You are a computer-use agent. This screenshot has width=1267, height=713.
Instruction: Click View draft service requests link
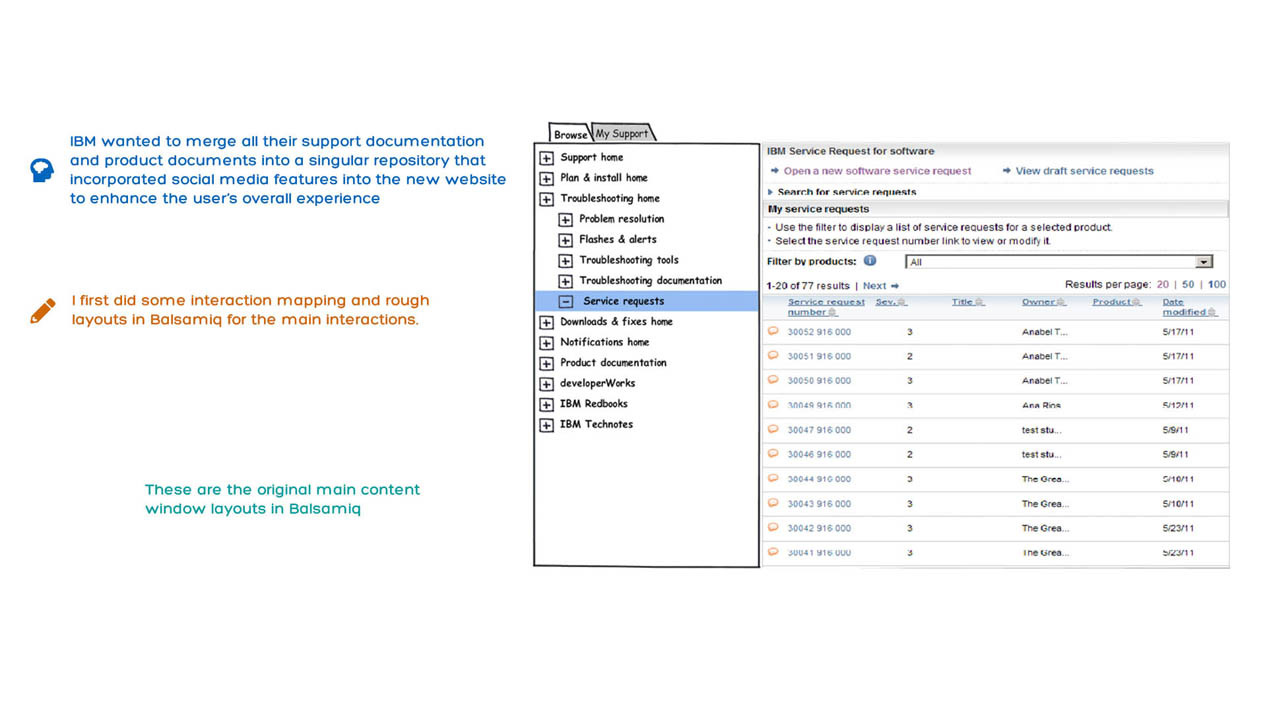click(x=1084, y=171)
